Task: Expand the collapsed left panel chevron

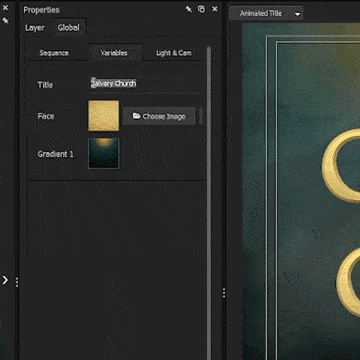Action: click(5, 280)
